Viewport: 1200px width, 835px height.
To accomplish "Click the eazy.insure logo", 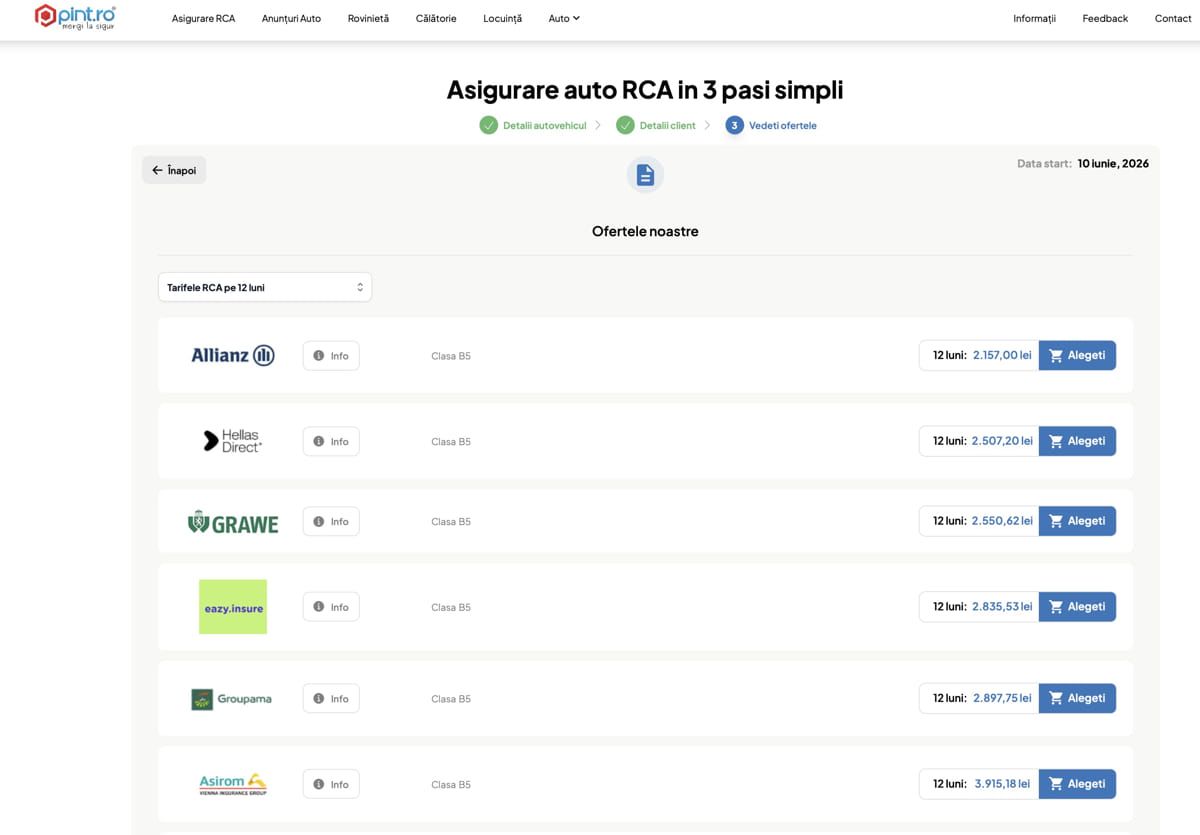I will [x=233, y=607].
